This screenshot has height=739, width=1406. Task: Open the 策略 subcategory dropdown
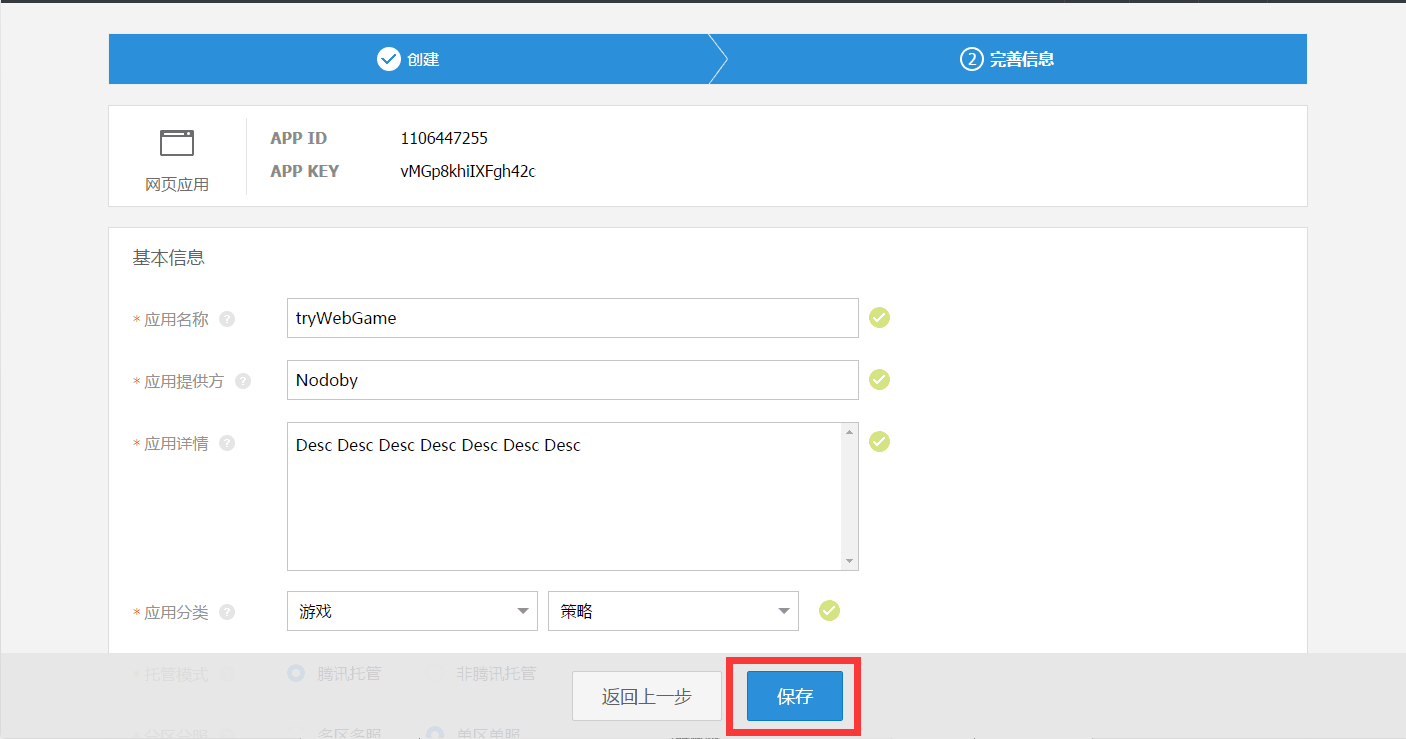(672, 611)
